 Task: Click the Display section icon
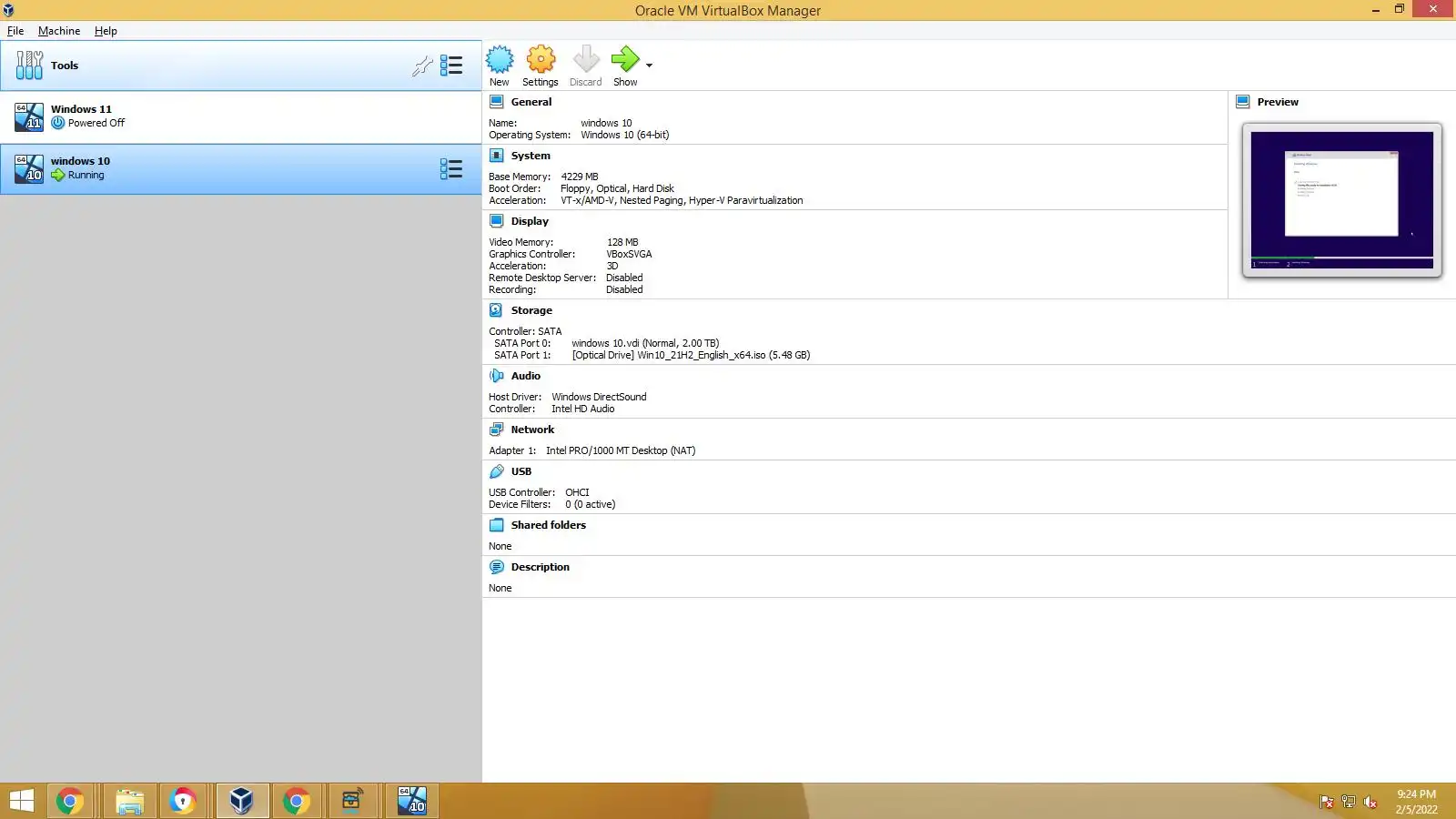[x=497, y=221]
